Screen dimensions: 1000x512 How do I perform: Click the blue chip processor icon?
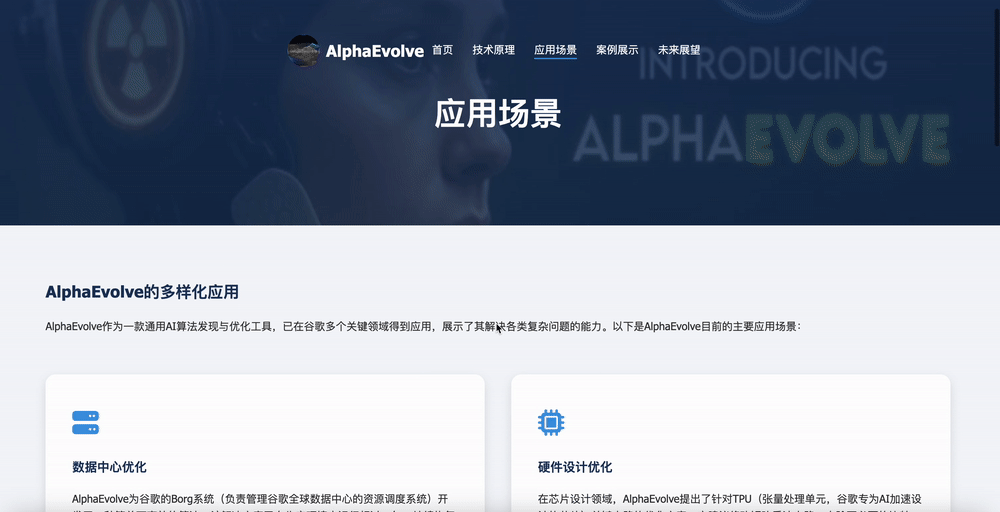551,423
